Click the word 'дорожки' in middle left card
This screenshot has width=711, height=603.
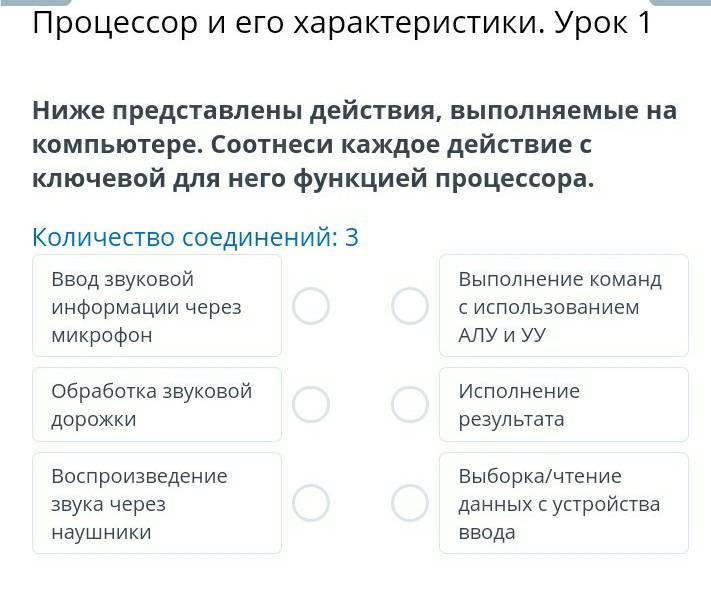(x=93, y=419)
